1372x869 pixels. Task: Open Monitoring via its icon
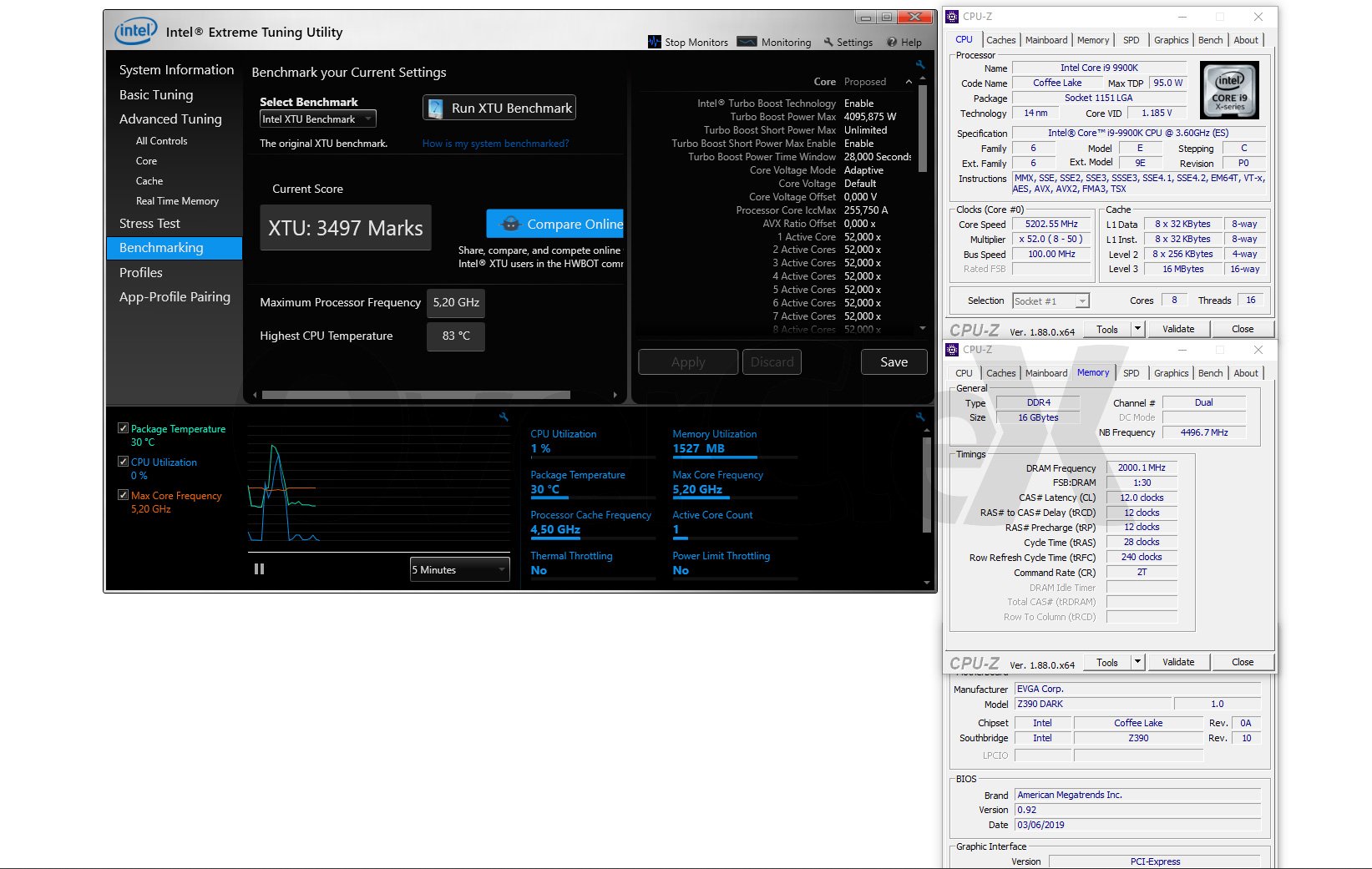pos(747,42)
